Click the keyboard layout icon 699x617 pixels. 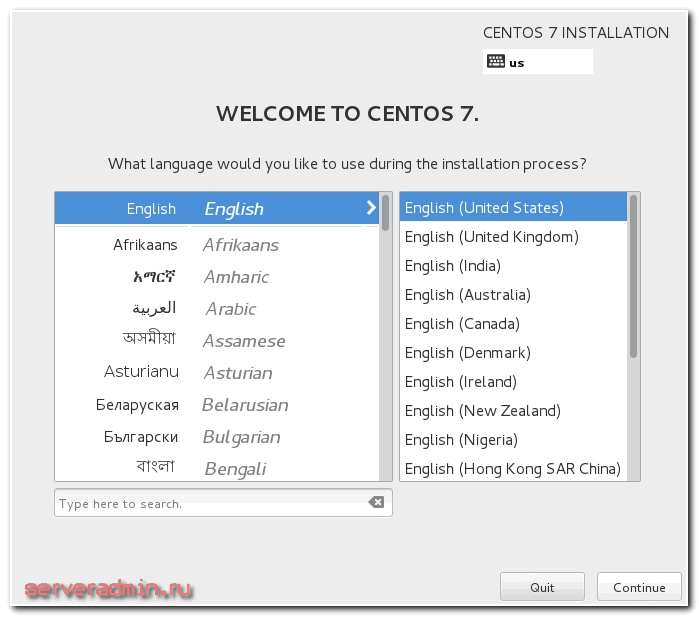tap(495, 62)
